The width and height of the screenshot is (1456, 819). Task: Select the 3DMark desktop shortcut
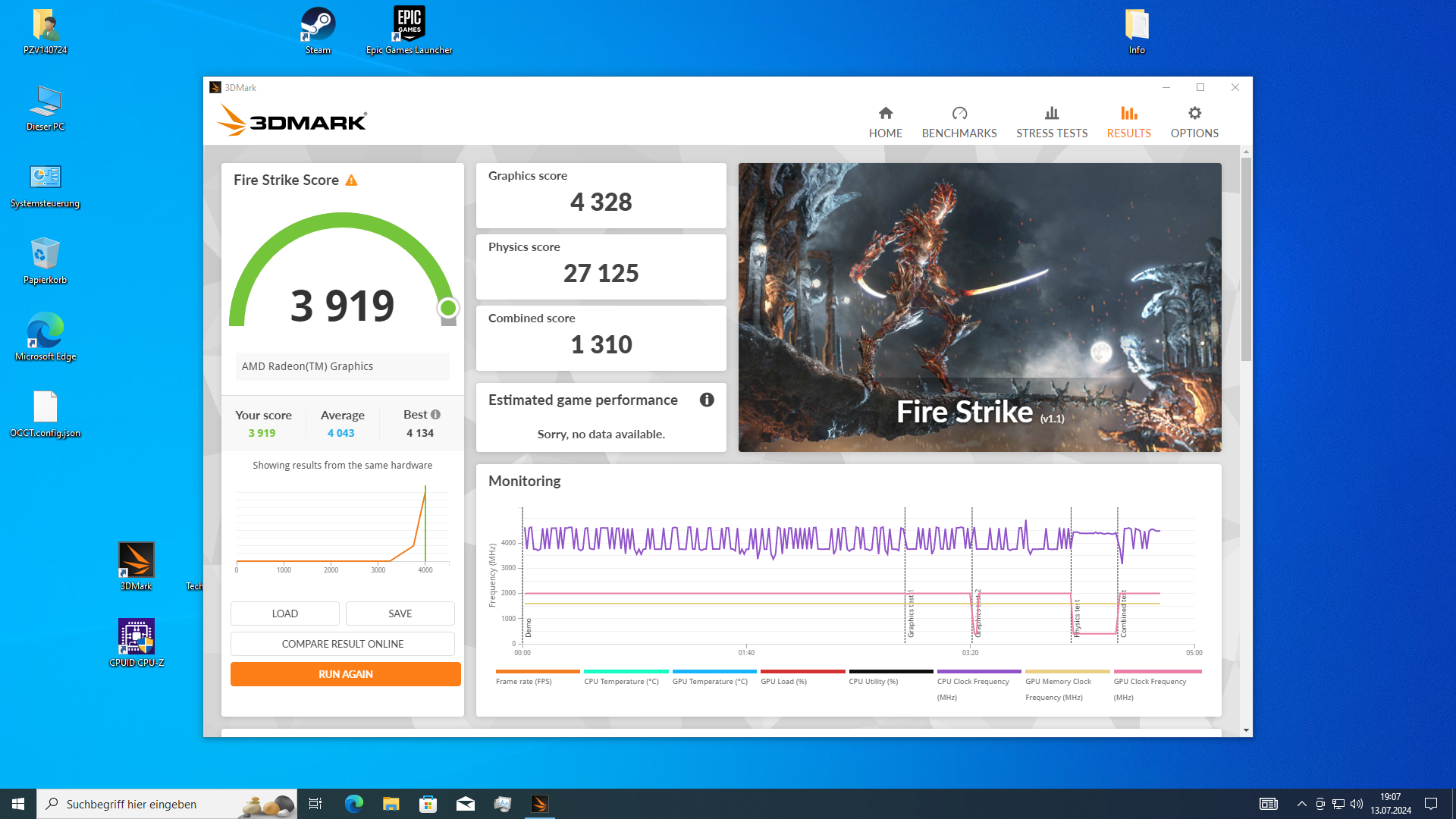[136, 566]
